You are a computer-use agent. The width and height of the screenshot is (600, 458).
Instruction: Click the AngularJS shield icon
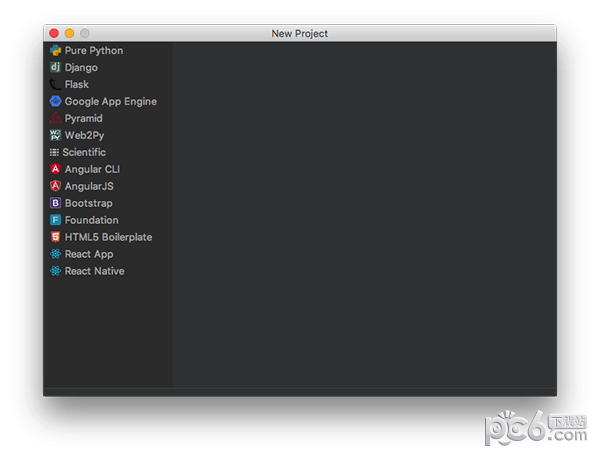pos(55,186)
